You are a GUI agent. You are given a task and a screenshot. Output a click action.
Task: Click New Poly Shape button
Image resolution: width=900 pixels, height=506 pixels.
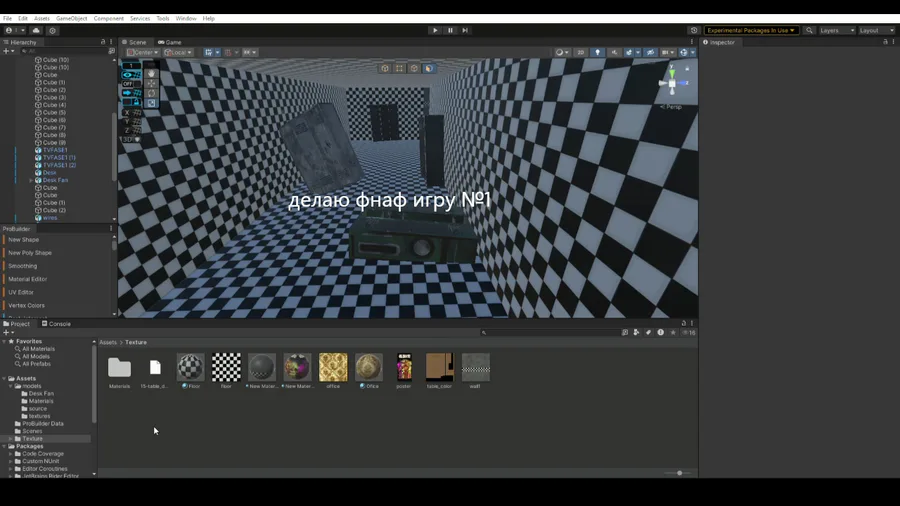(x=30, y=253)
